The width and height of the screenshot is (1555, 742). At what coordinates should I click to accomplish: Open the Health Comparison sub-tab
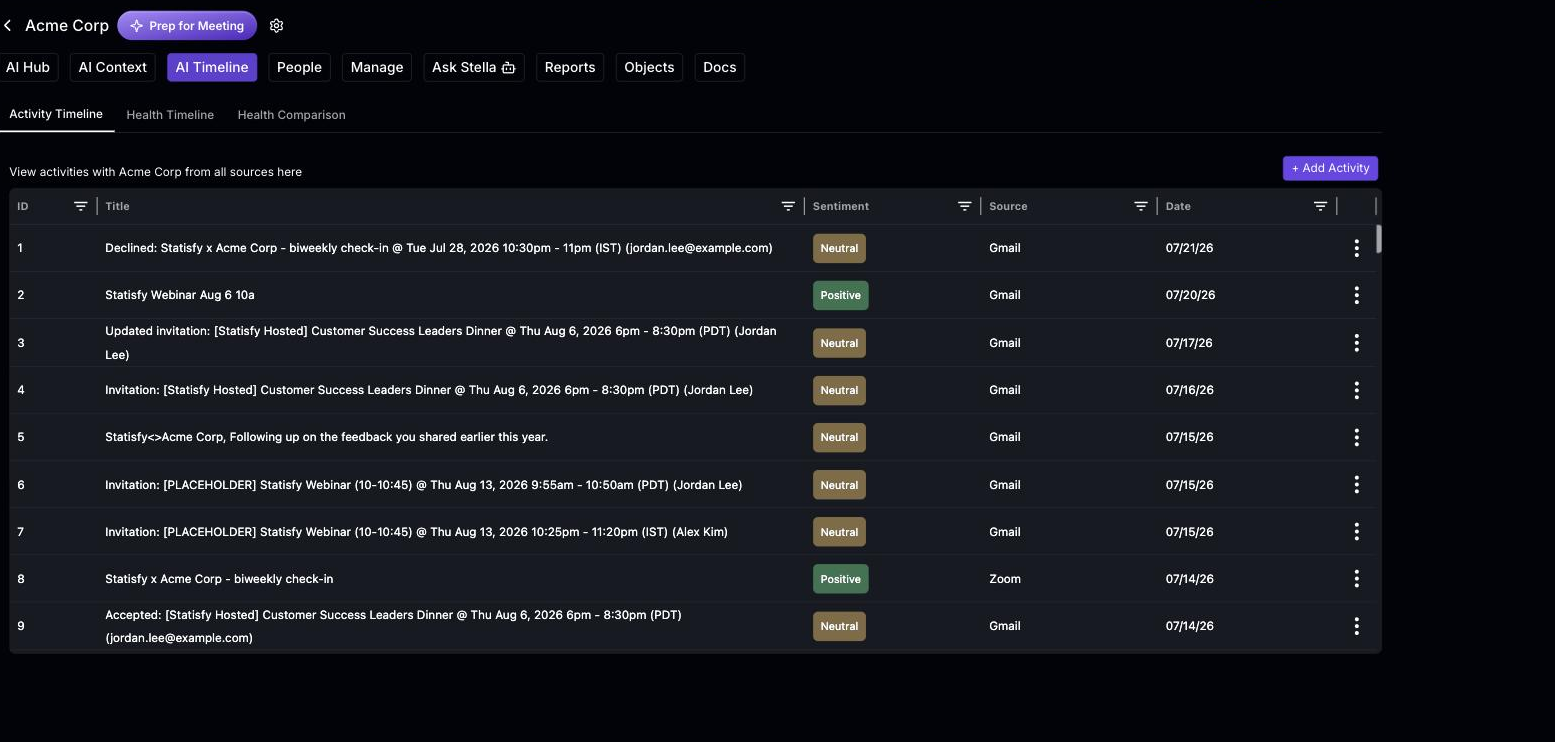pyautogui.click(x=292, y=115)
